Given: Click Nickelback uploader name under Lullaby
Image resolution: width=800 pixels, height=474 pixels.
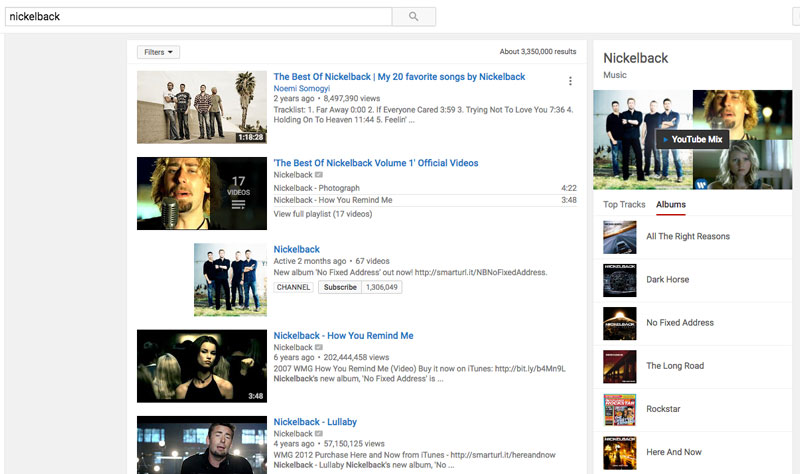Looking at the screenshot, I should (293, 433).
